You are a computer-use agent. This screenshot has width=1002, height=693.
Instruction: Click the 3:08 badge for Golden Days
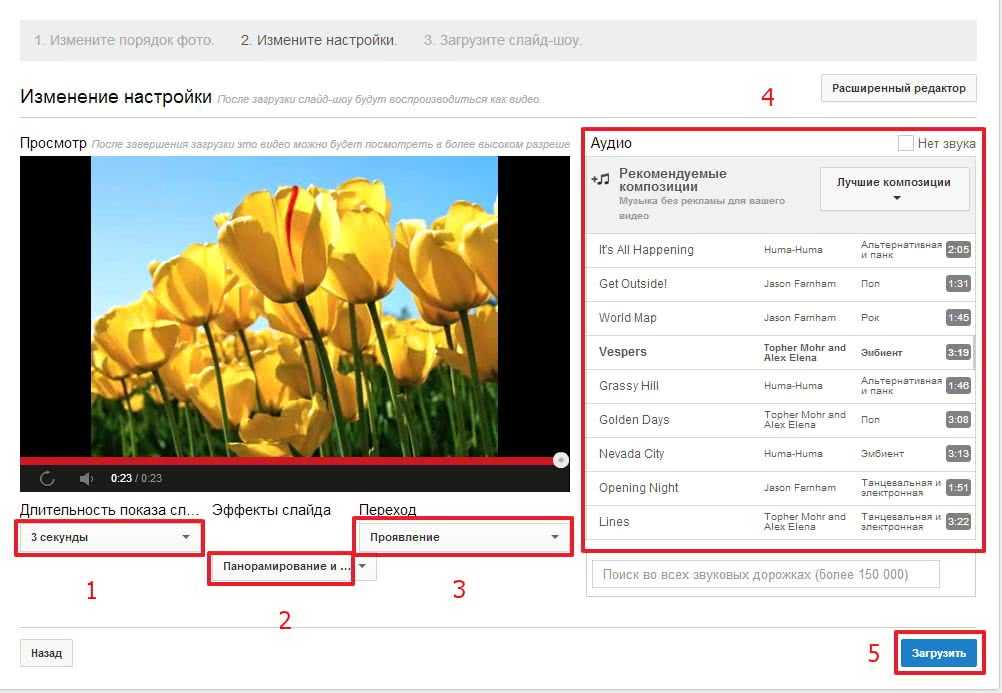click(x=958, y=420)
